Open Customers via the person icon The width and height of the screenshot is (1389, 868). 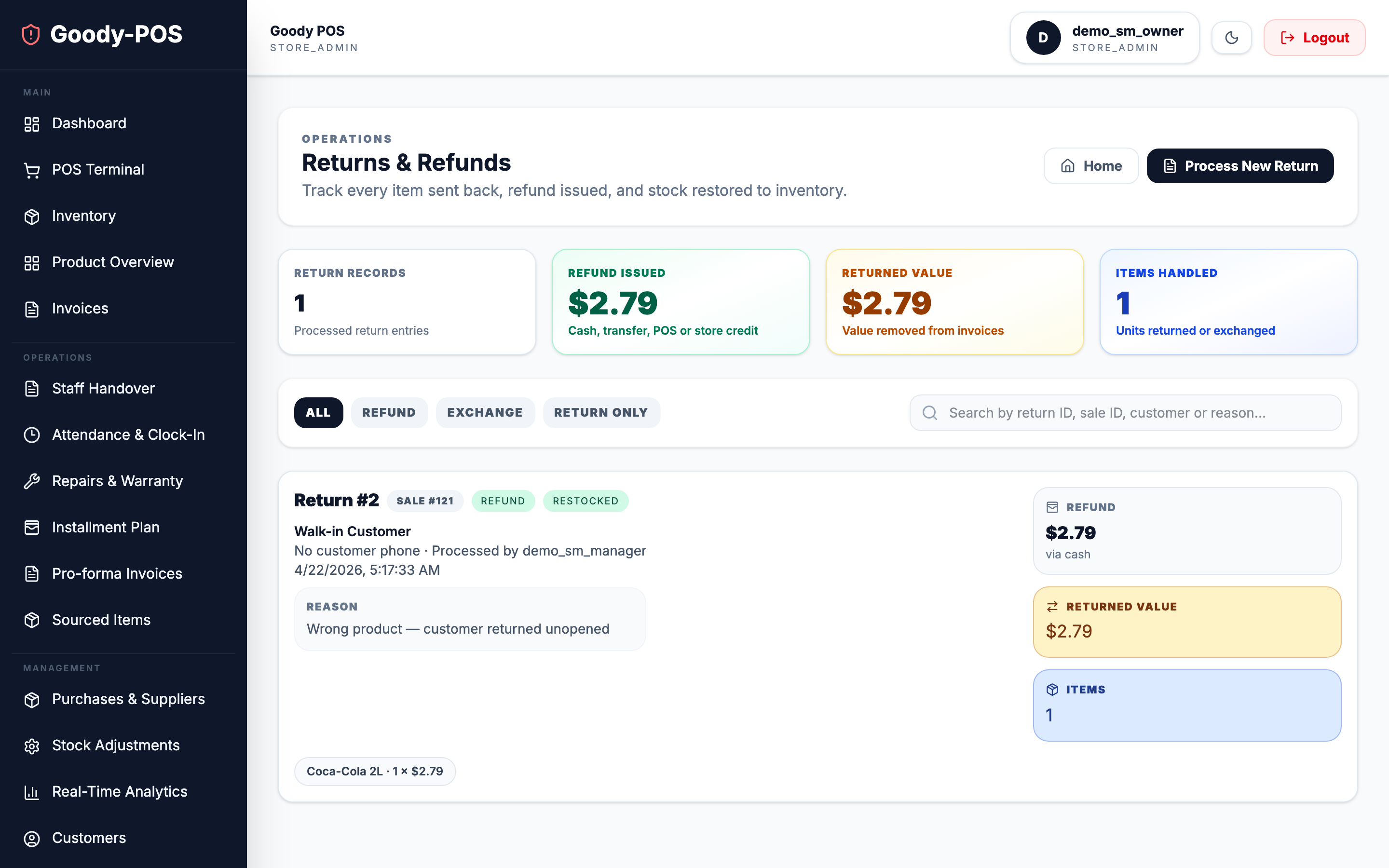(31, 838)
